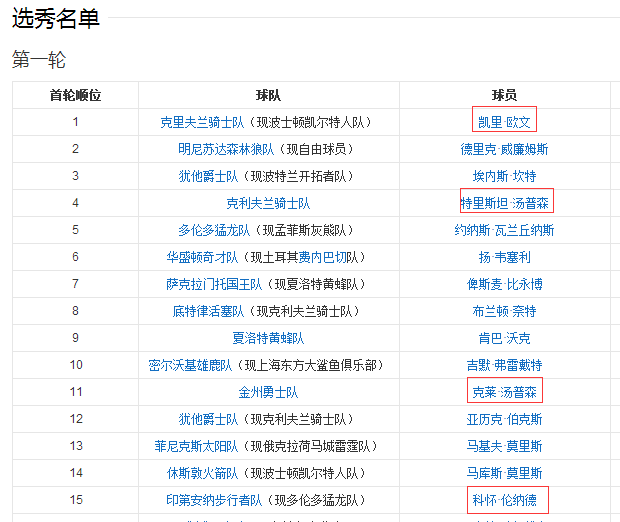620x522 pixels.
Task: Open player 扬·韦塞利 link
Action: coord(504,257)
